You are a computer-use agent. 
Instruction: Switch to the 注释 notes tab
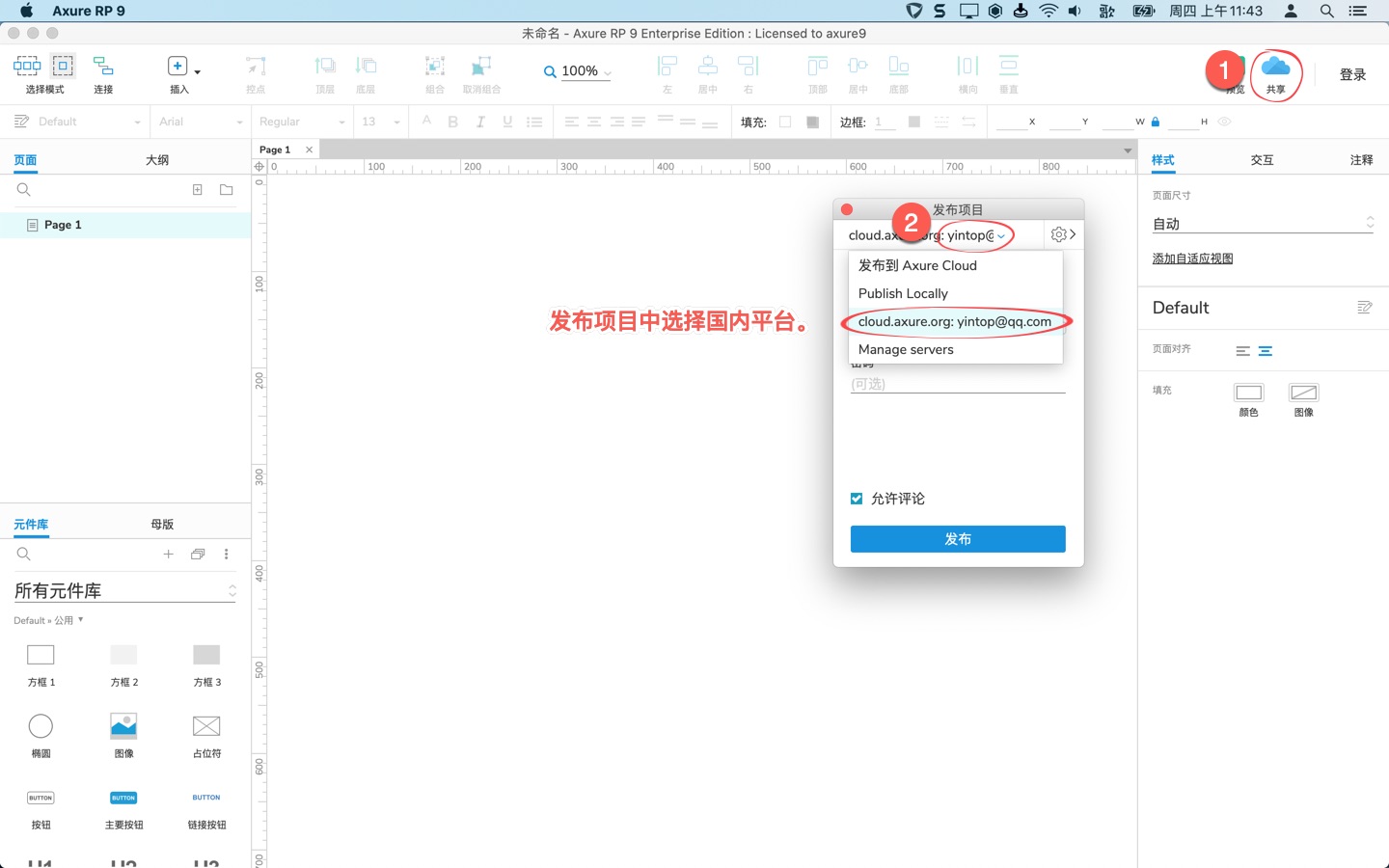tap(1361, 160)
